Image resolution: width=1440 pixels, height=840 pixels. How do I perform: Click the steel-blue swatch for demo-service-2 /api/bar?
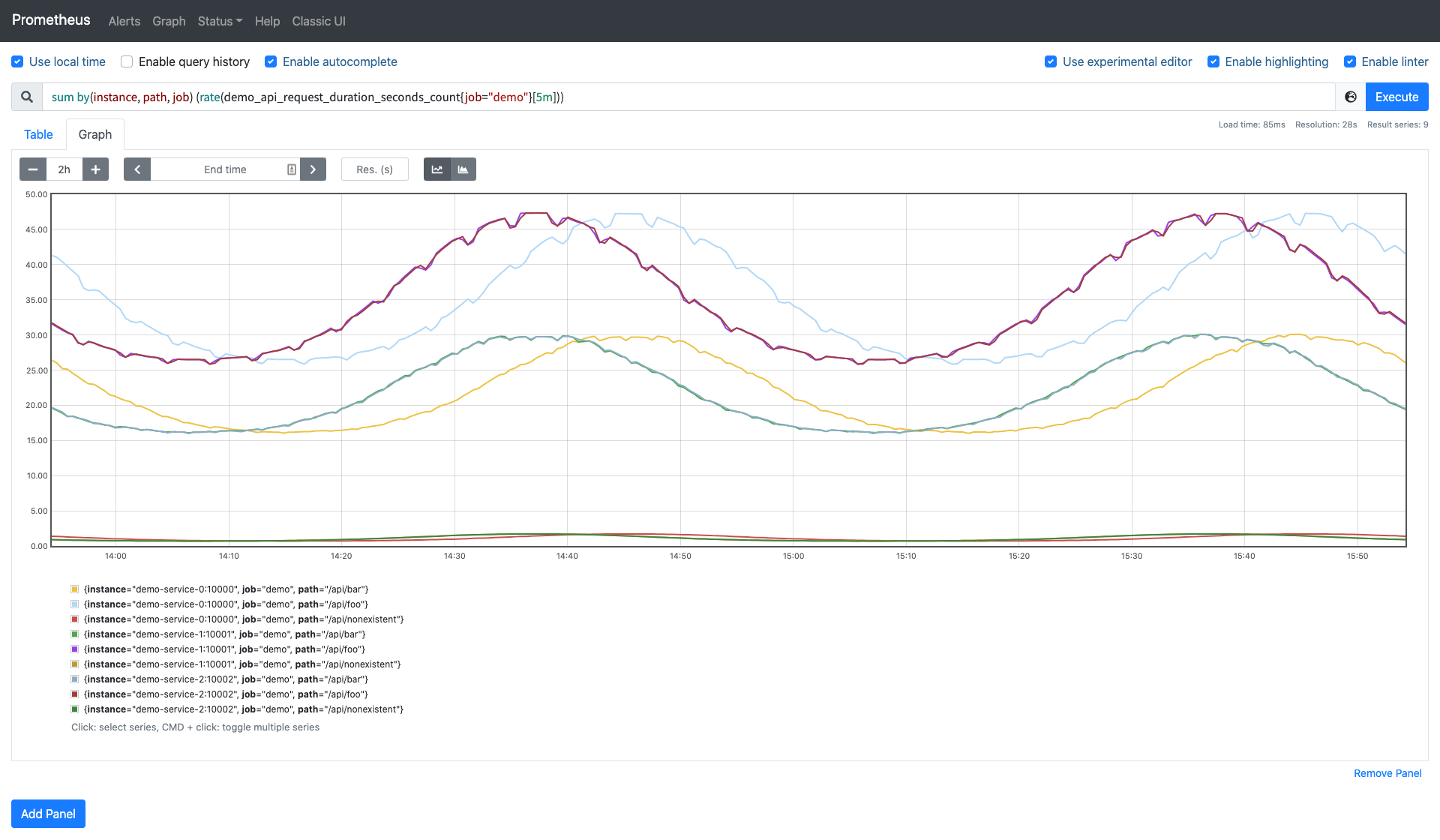tap(75, 679)
